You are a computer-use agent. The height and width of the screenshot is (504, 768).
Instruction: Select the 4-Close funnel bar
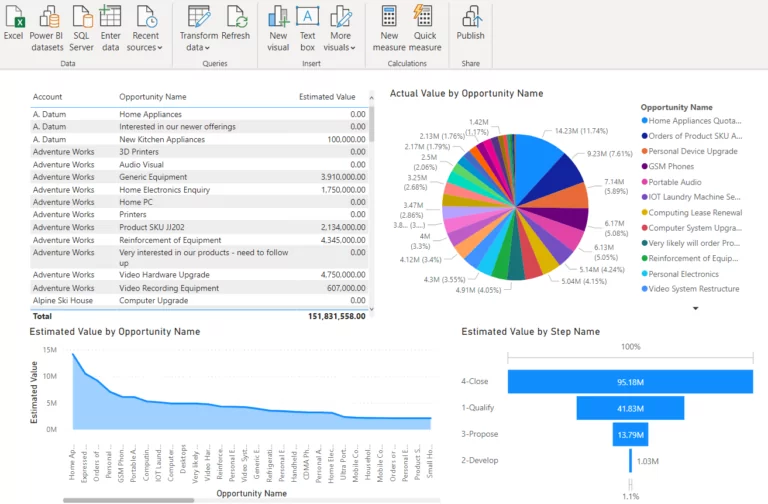pos(630,382)
